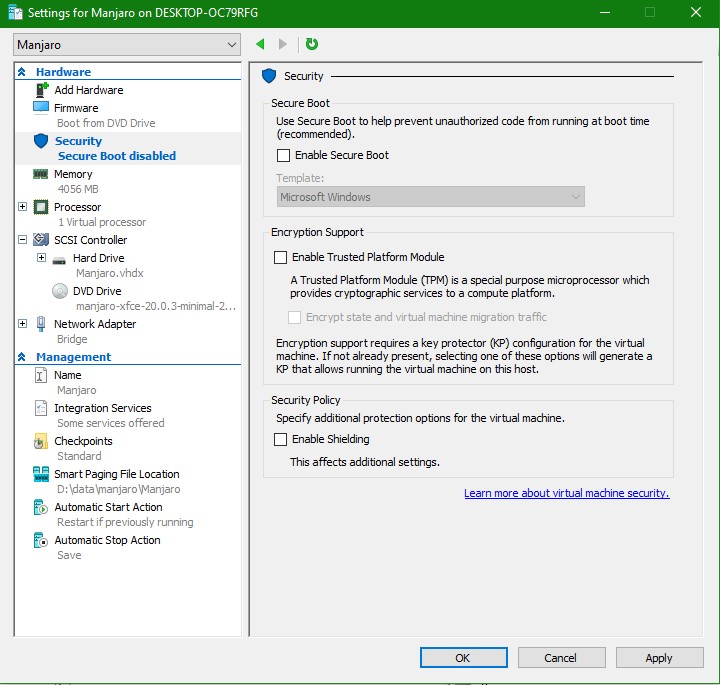Screen dimensions: 720x685
Task: Select the Add Hardware icon
Action: coord(41,90)
